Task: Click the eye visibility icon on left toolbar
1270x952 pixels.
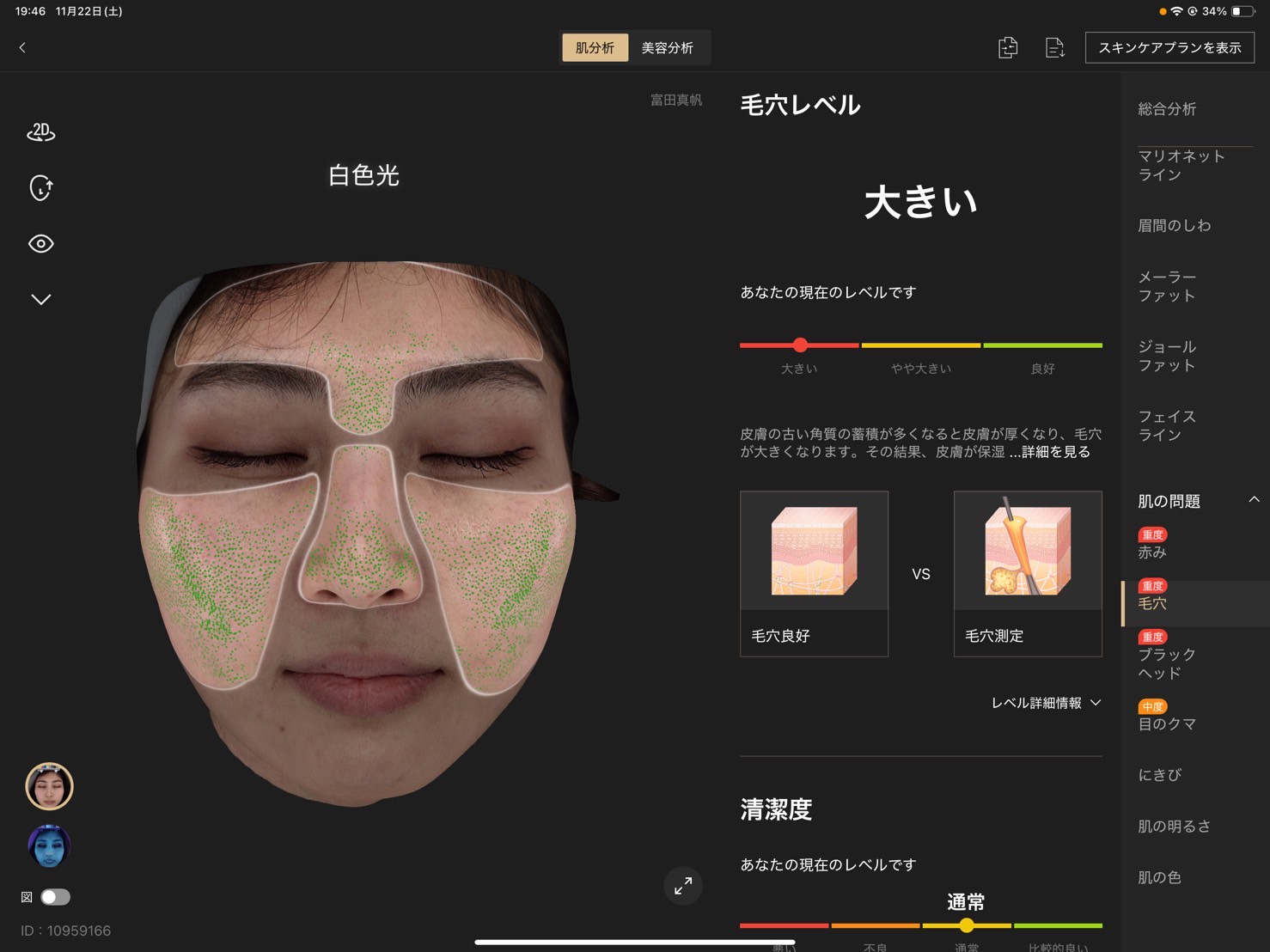Action: tap(40, 243)
